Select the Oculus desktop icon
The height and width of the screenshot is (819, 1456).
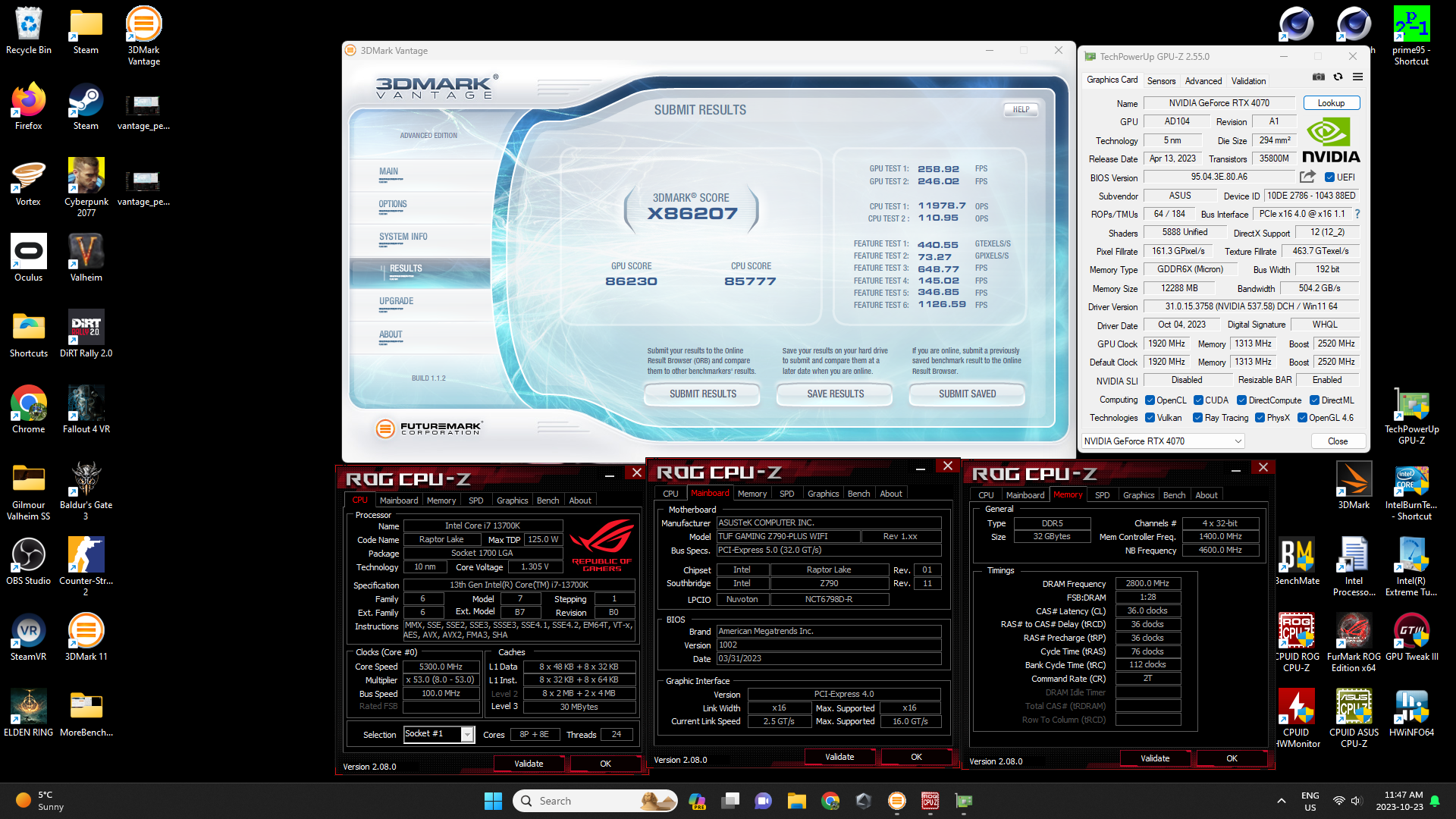point(29,259)
